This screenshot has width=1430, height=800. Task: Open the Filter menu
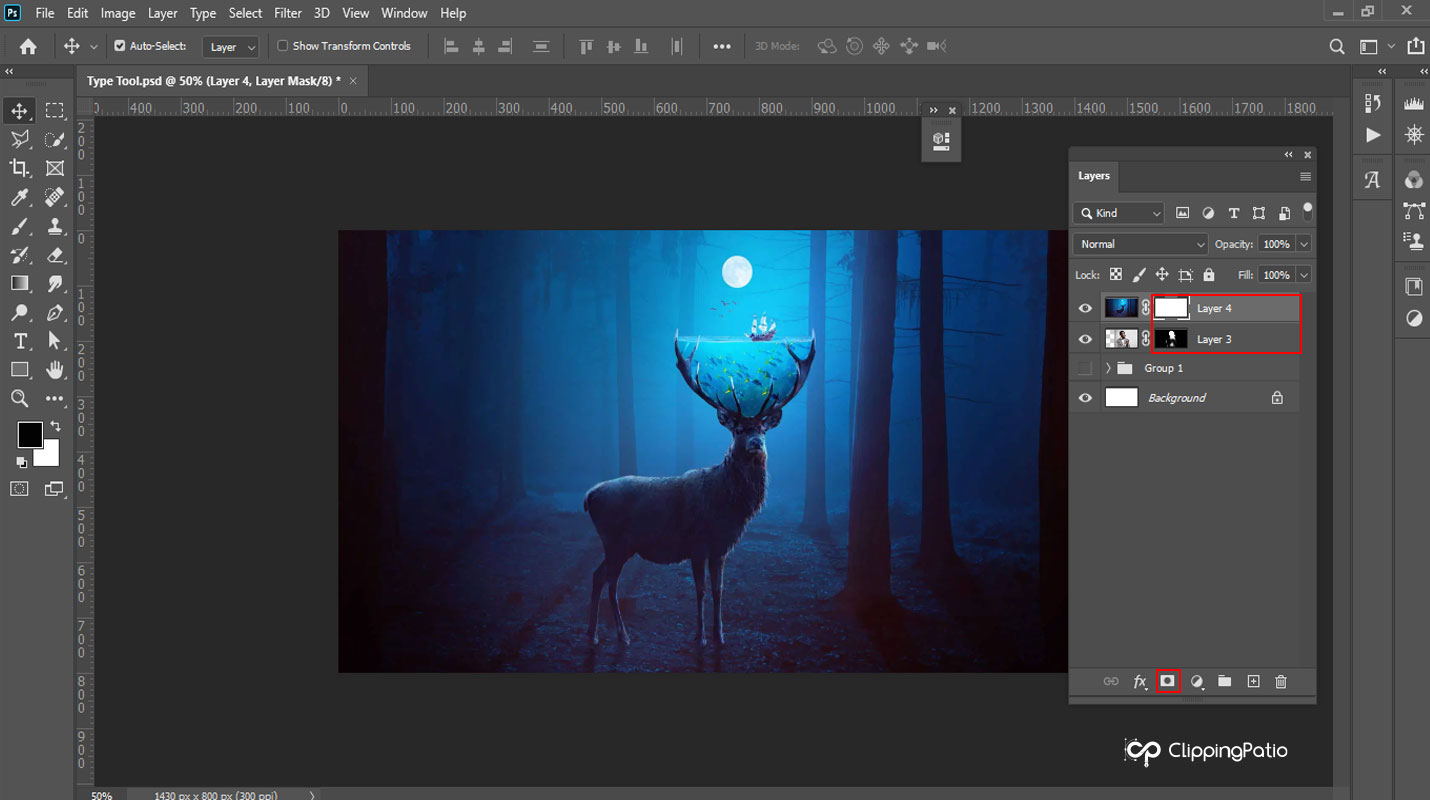288,13
